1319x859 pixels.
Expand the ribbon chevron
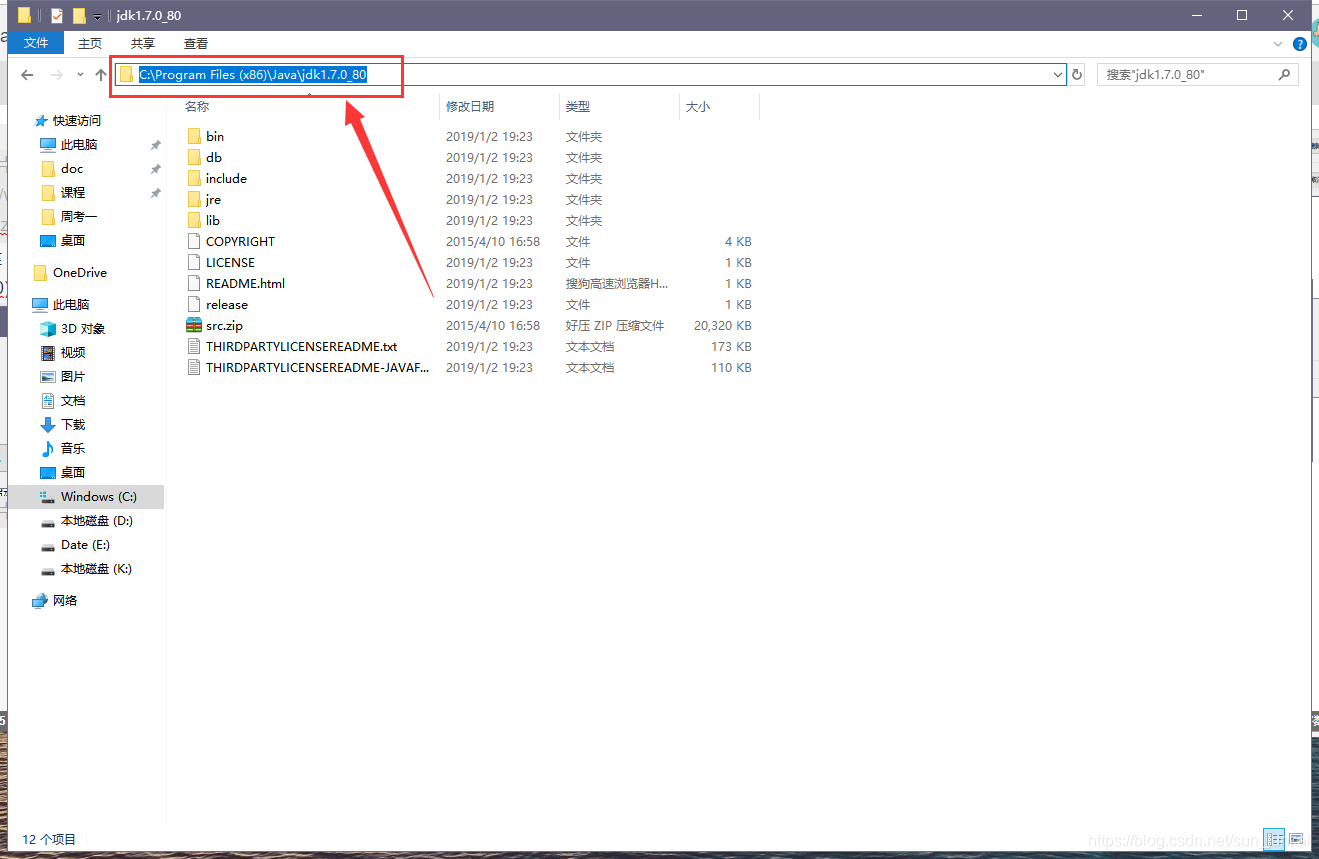(x=1278, y=44)
